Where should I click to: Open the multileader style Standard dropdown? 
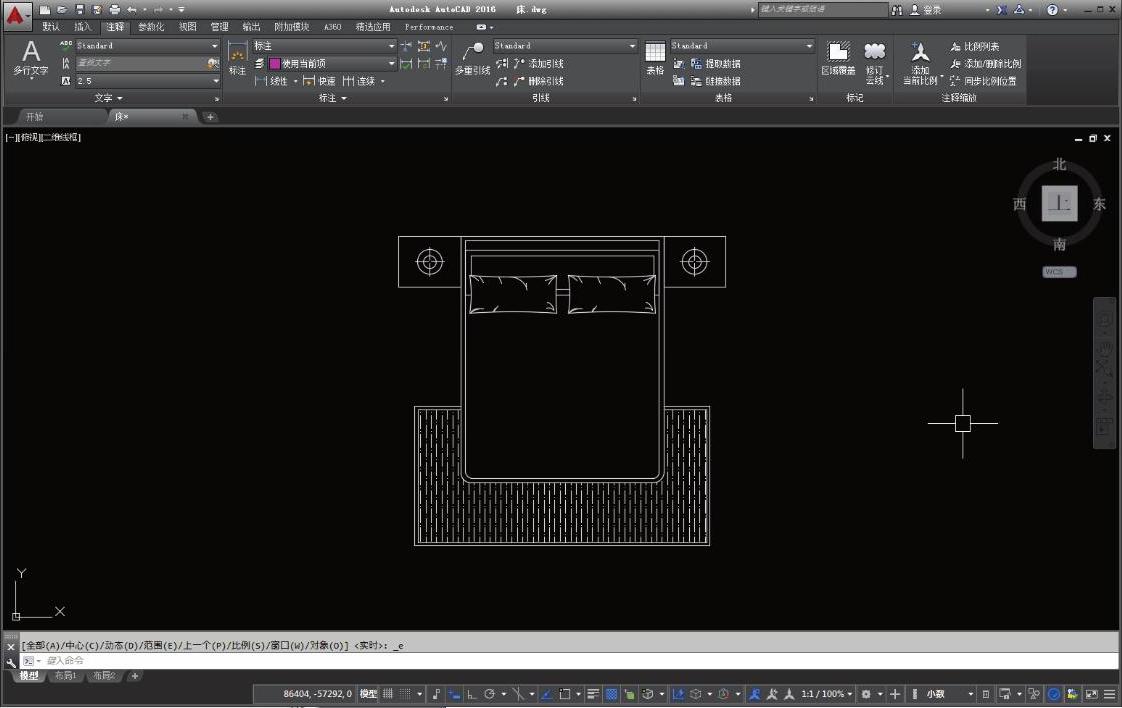click(565, 46)
